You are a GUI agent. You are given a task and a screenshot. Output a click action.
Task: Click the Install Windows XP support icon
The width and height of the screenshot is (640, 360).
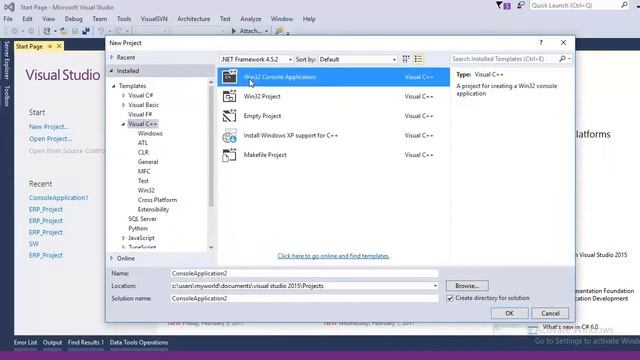[229, 136]
